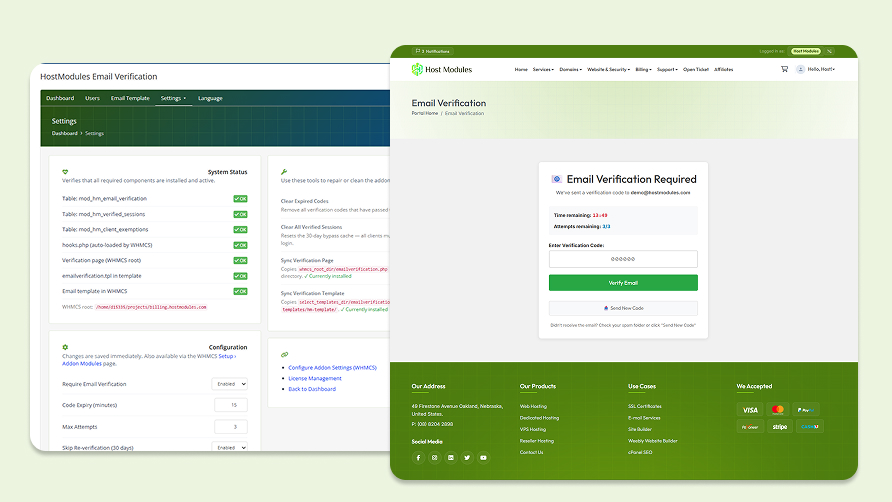
Task: Open the Skip Re-verification dropdown
Action: 230,447
